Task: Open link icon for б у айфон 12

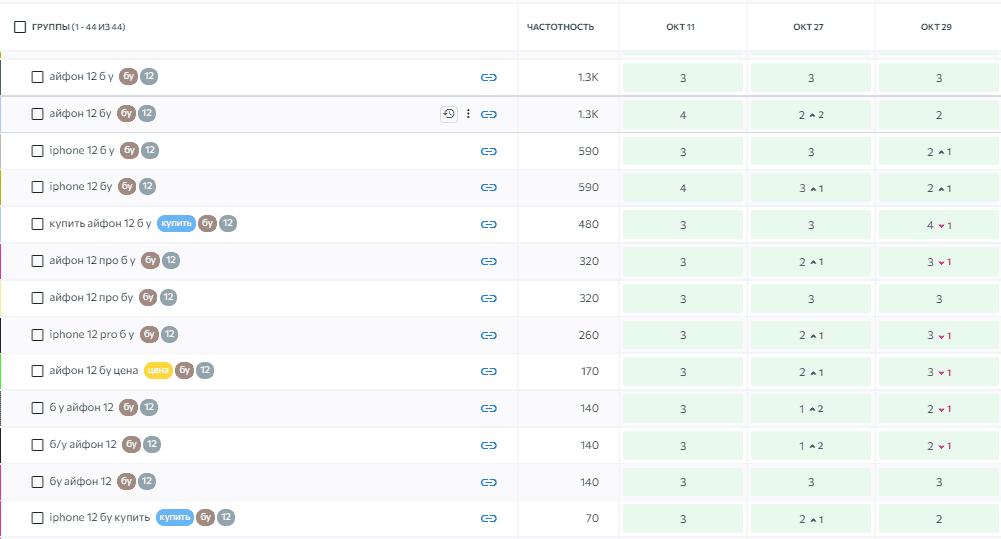Action: pos(488,408)
